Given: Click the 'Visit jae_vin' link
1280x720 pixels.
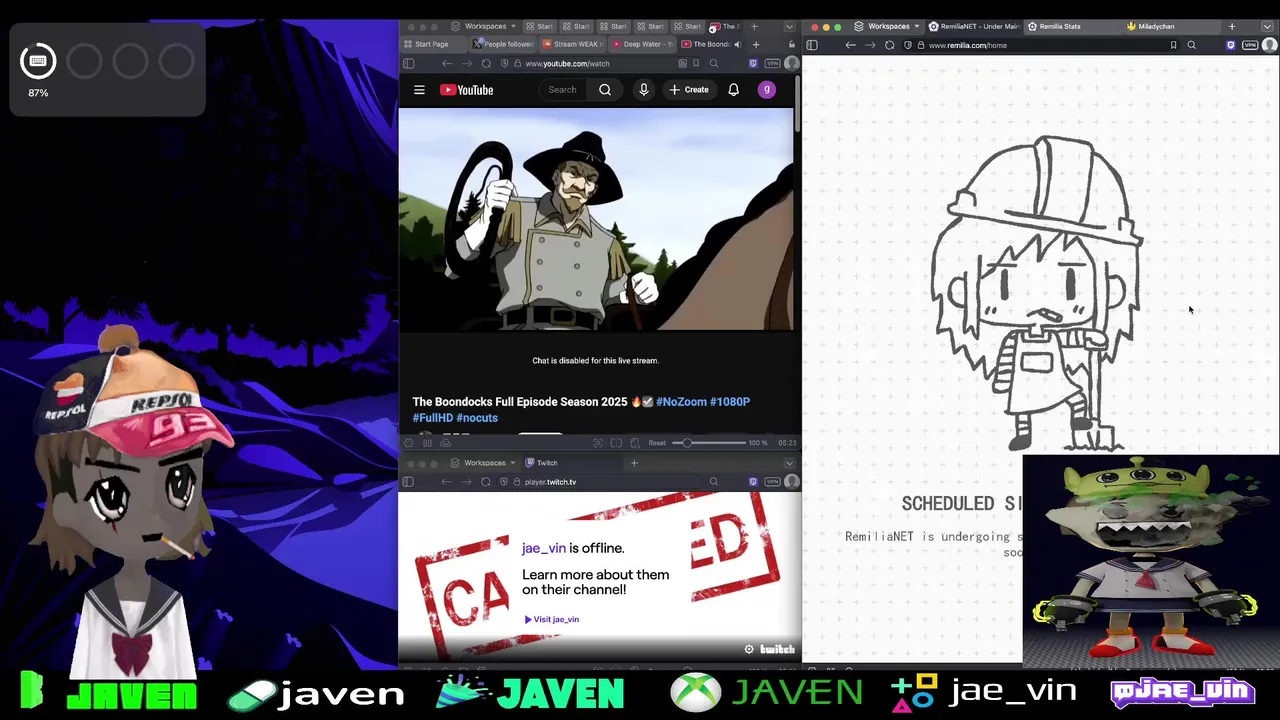Looking at the screenshot, I should click(552, 619).
